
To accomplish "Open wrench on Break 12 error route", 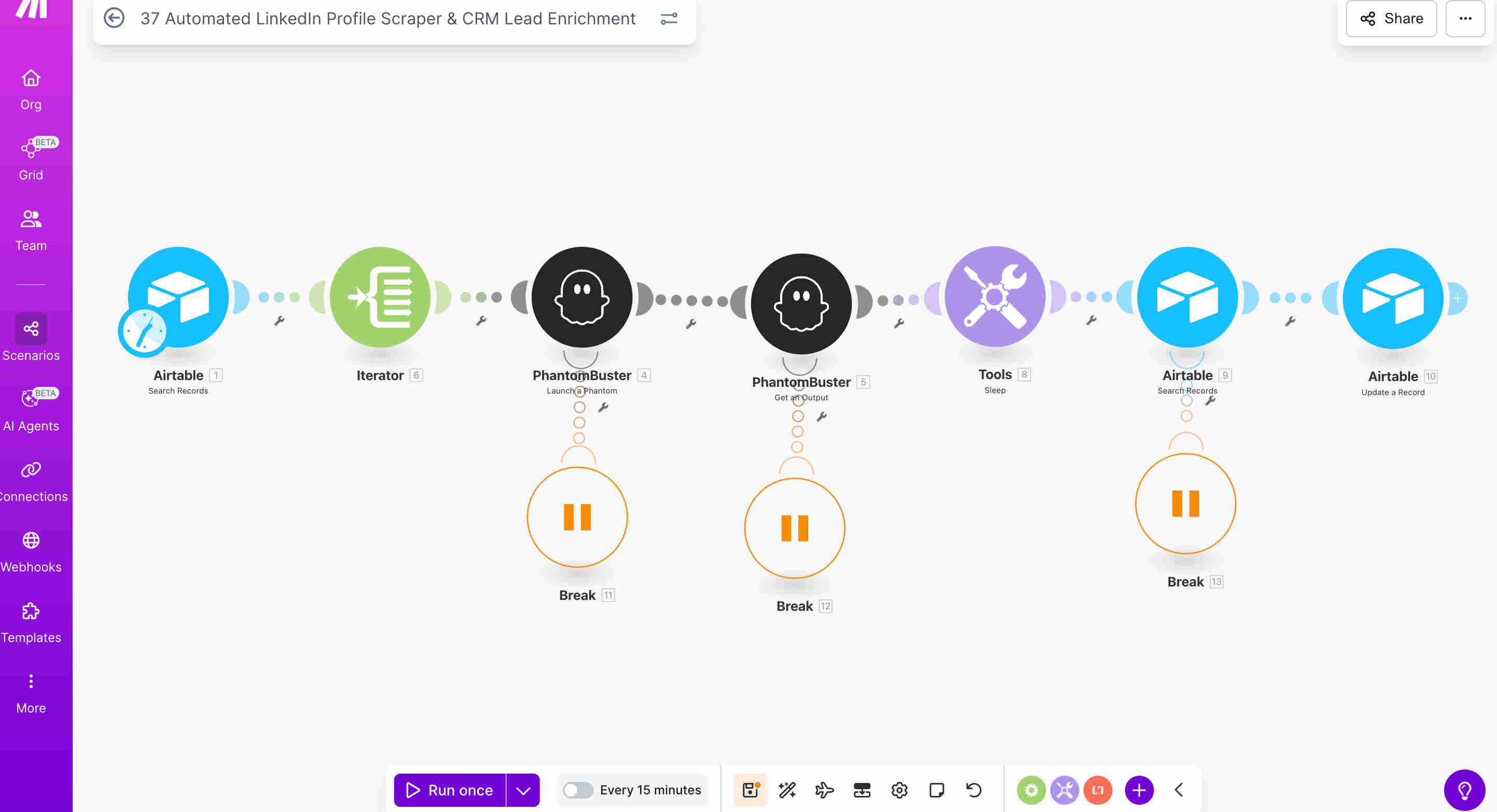I will [x=822, y=416].
